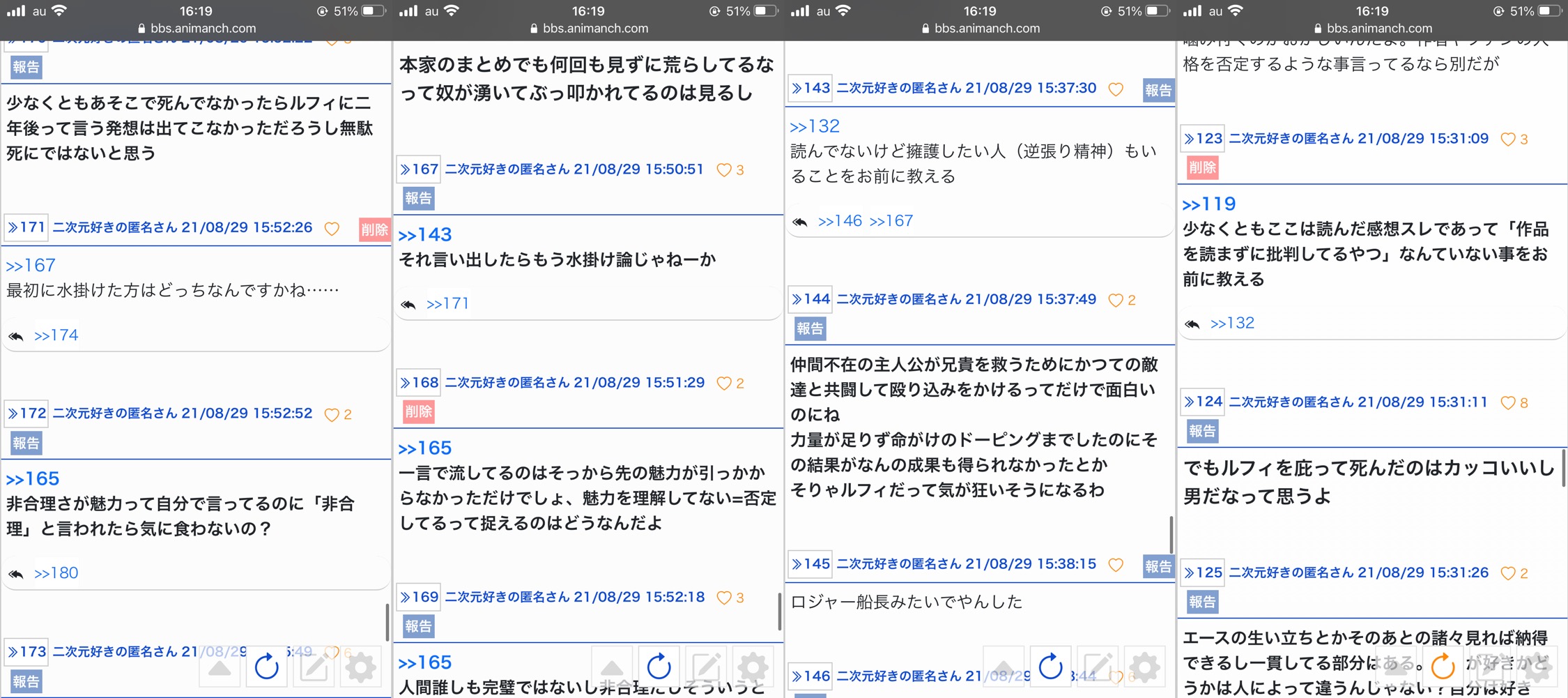Report post 145 with 報告
This screenshot has height=698, width=1568.
click(x=1158, y=566)
